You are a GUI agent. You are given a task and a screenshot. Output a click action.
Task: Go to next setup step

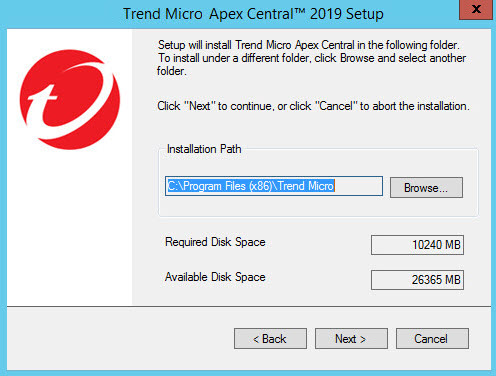pos(351,339)
